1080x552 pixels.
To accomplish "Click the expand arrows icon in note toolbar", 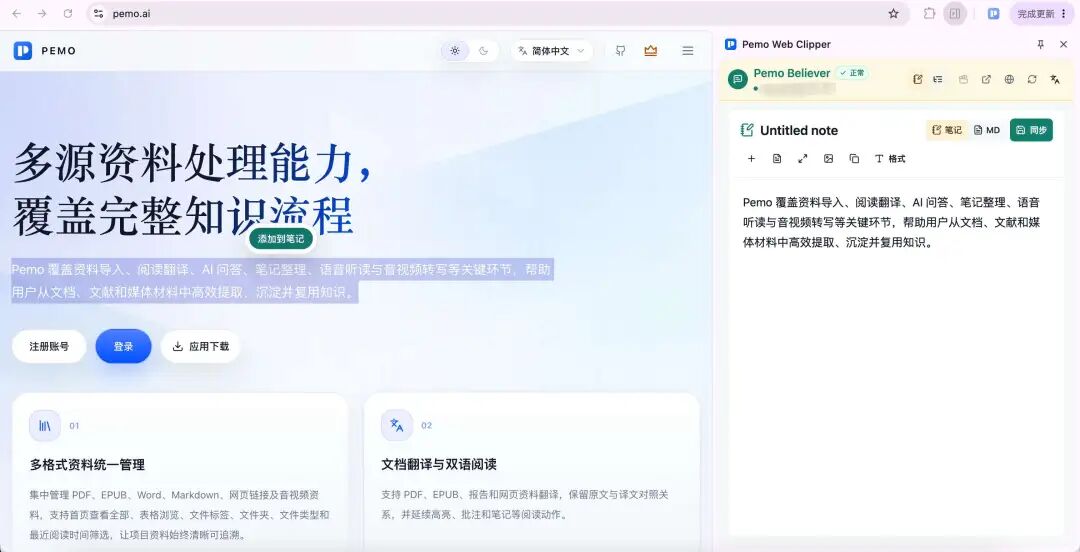I will 802,159.
